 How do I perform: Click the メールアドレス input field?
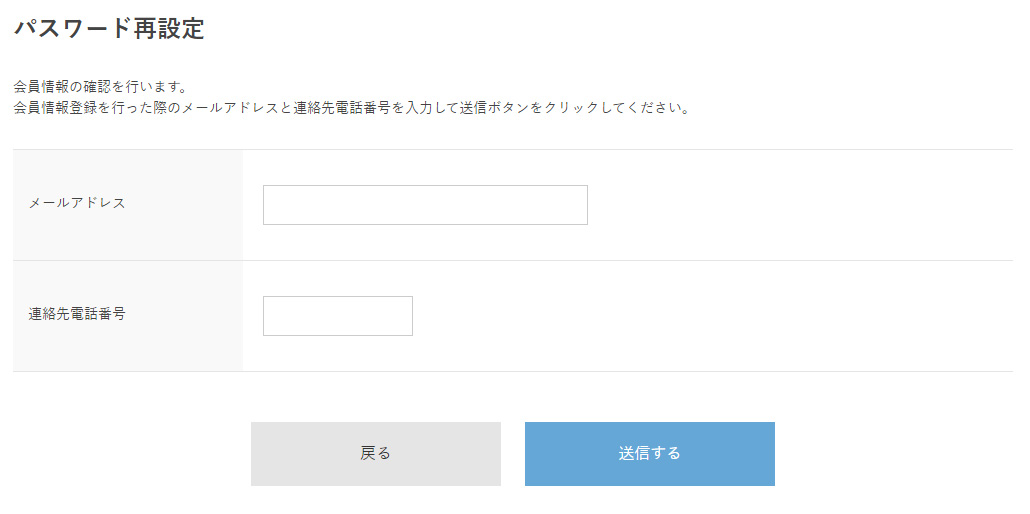[425, 205]
